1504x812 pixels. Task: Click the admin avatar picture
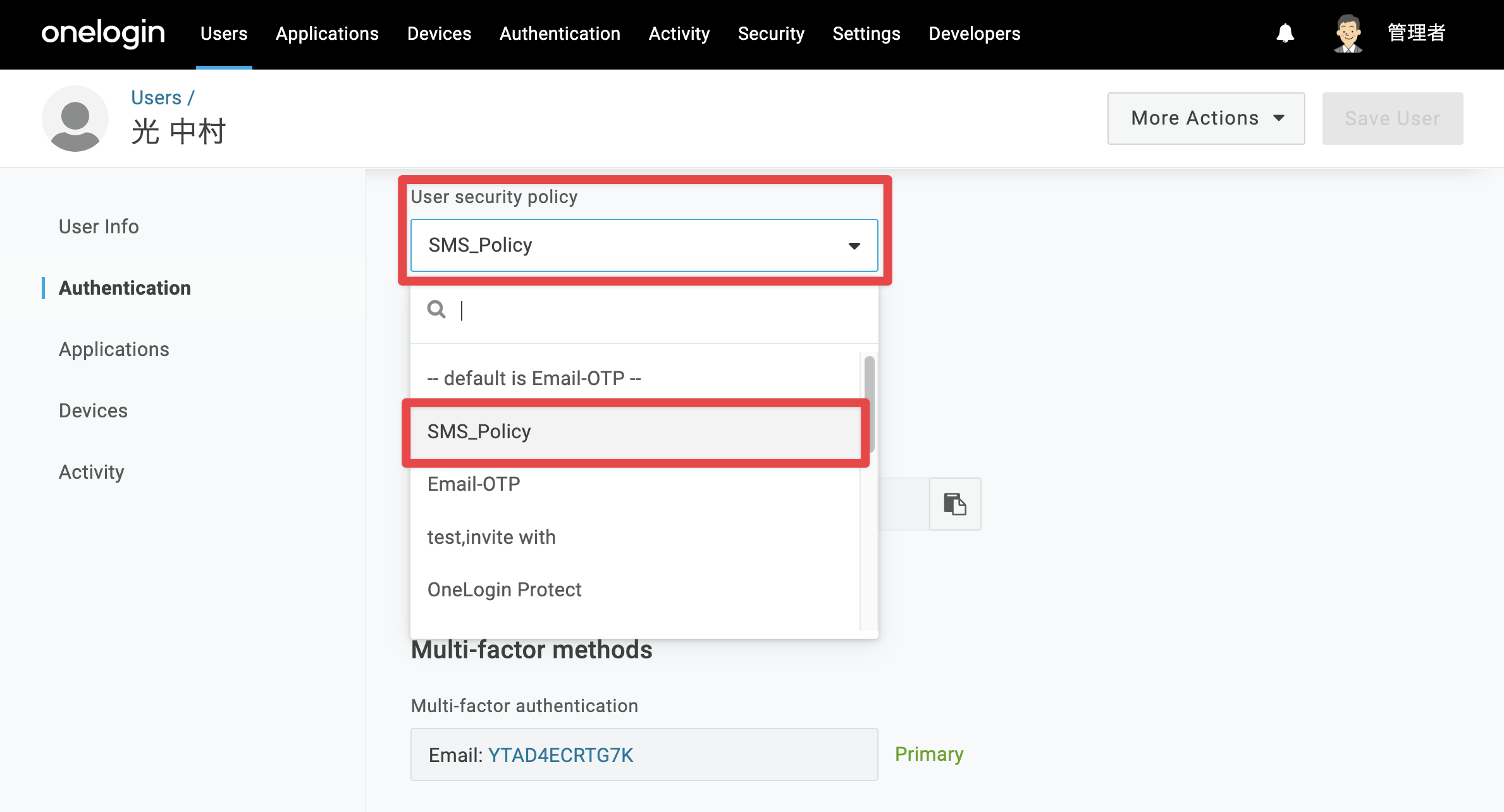pos(1348,33)
